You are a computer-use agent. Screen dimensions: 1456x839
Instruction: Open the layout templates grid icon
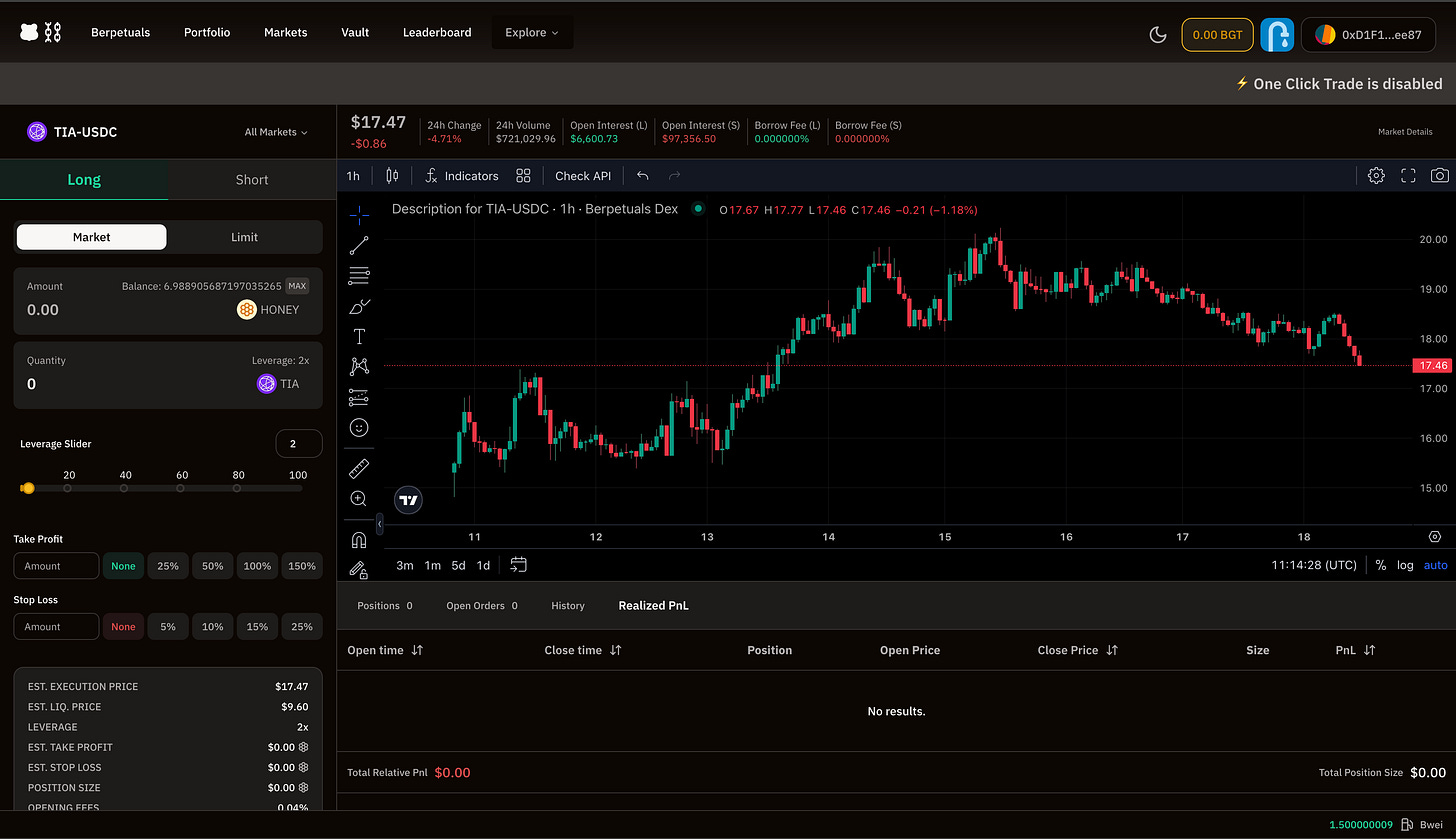coord(523,175)
